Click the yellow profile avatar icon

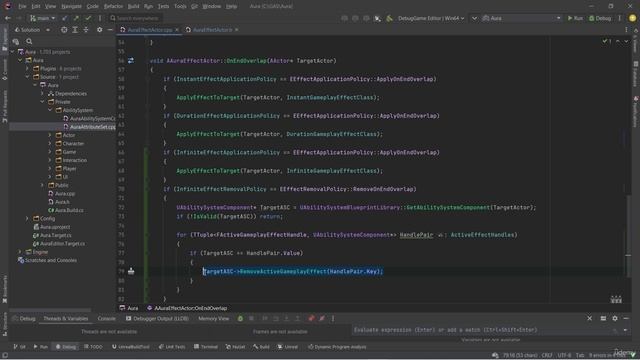(632, 18)
